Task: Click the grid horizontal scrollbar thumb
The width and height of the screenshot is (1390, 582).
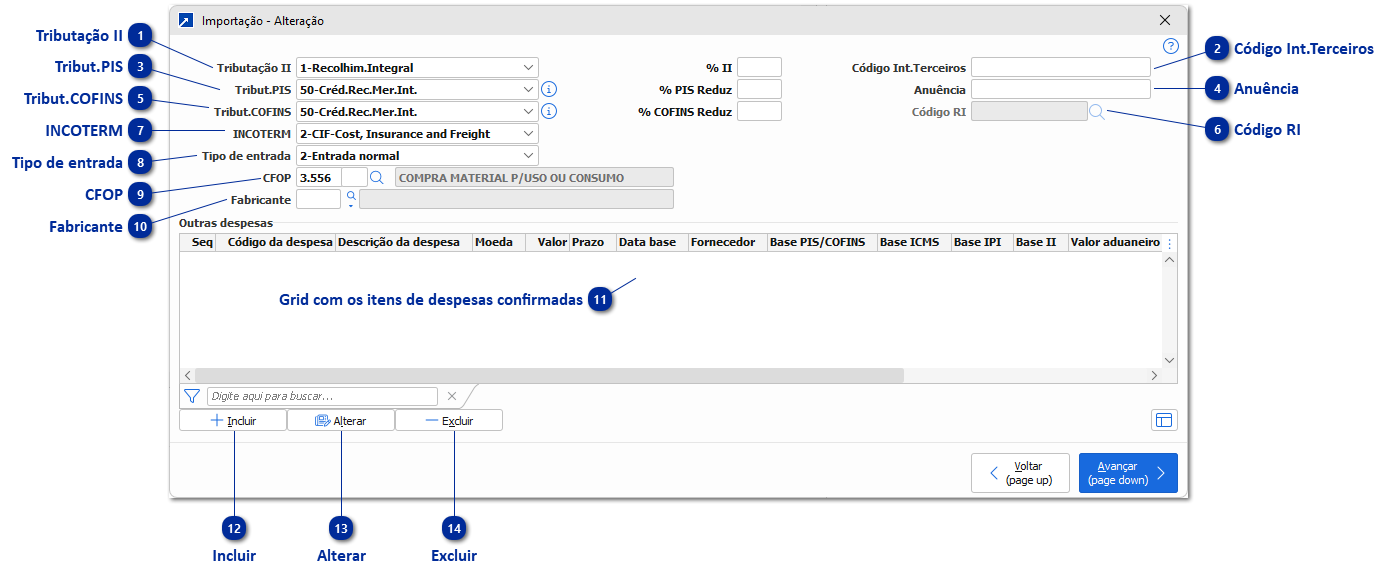Action: coord(549,375)
